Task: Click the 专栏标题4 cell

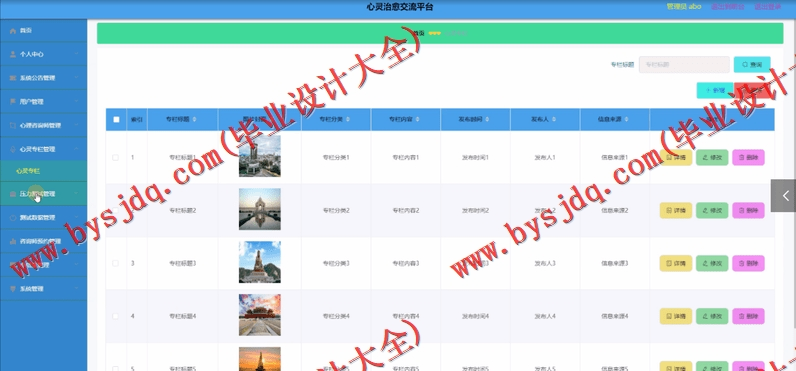Action: point(183,316)
